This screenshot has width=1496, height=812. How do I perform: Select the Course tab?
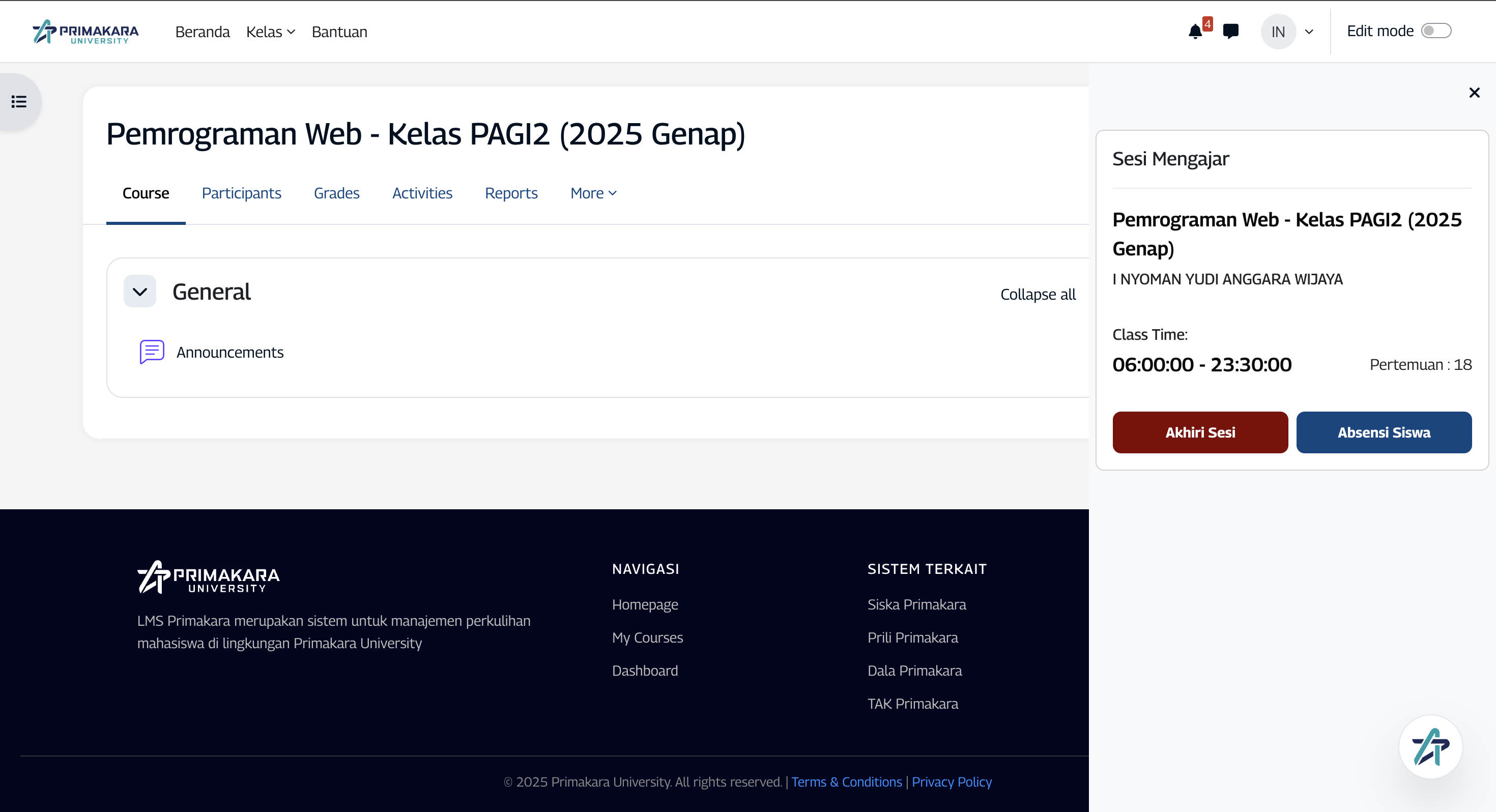coord(146,193)
